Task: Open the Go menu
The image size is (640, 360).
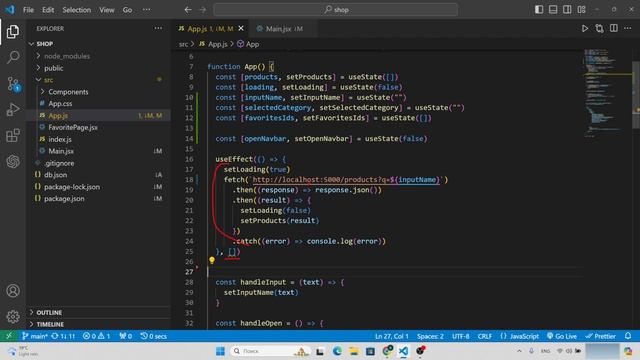Action: 127,10
